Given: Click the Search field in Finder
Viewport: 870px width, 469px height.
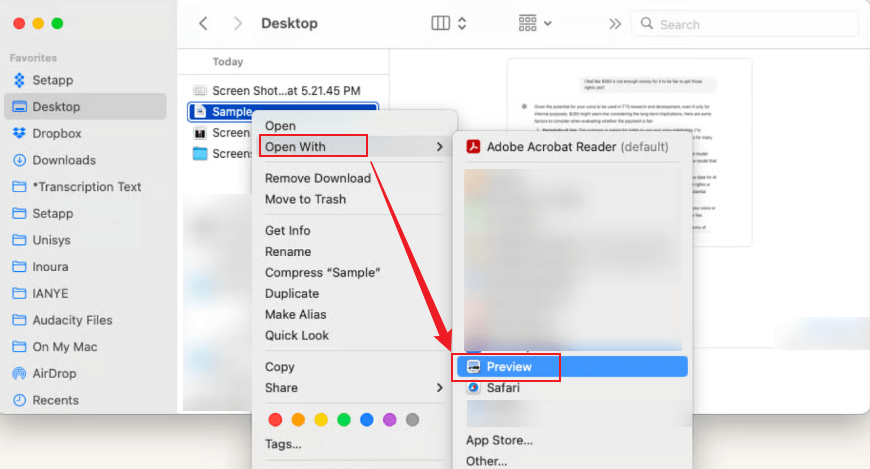Looking at the screenshot, I should click(x=750, y=24).
